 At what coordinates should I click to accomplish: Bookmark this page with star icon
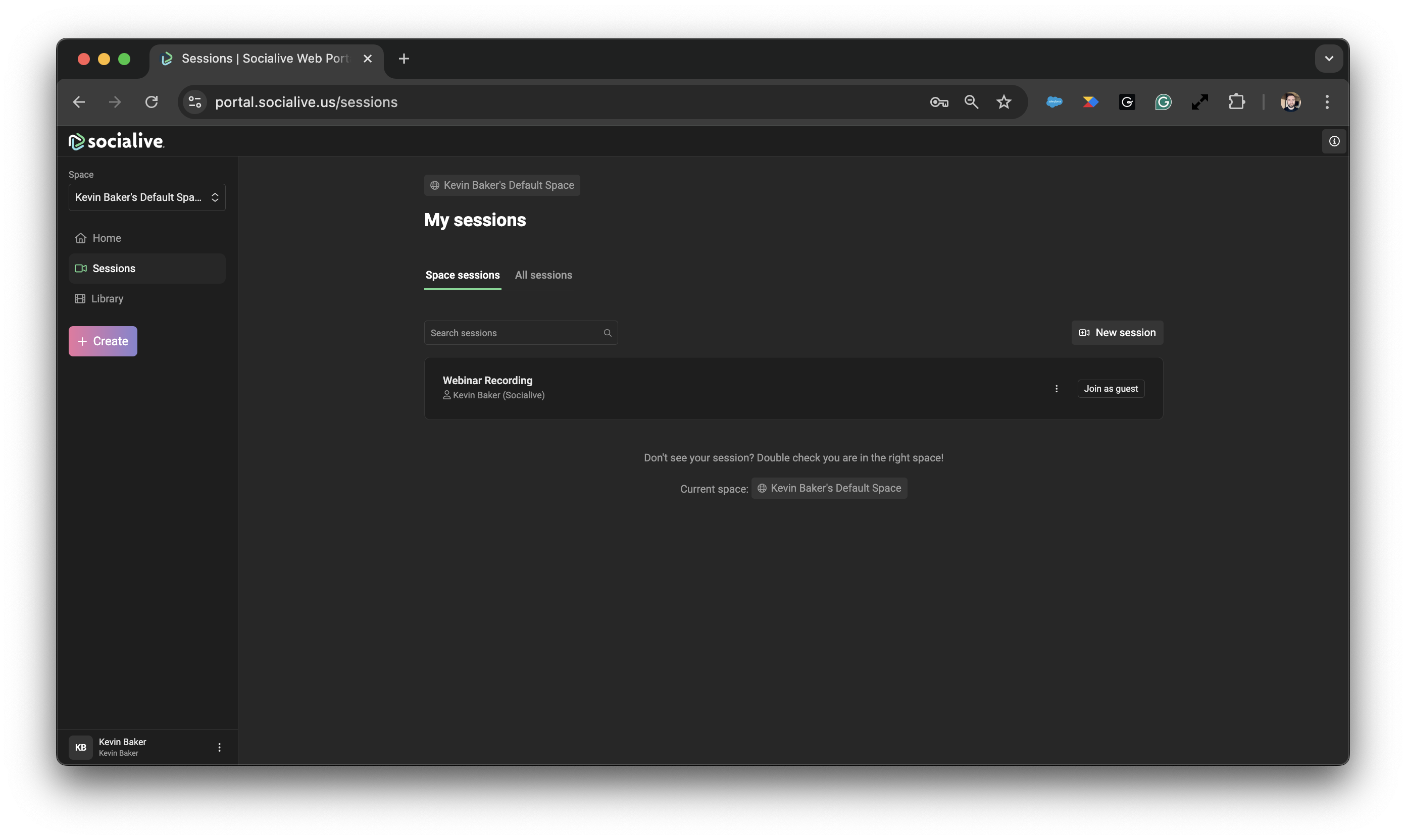pos(1003,102)
